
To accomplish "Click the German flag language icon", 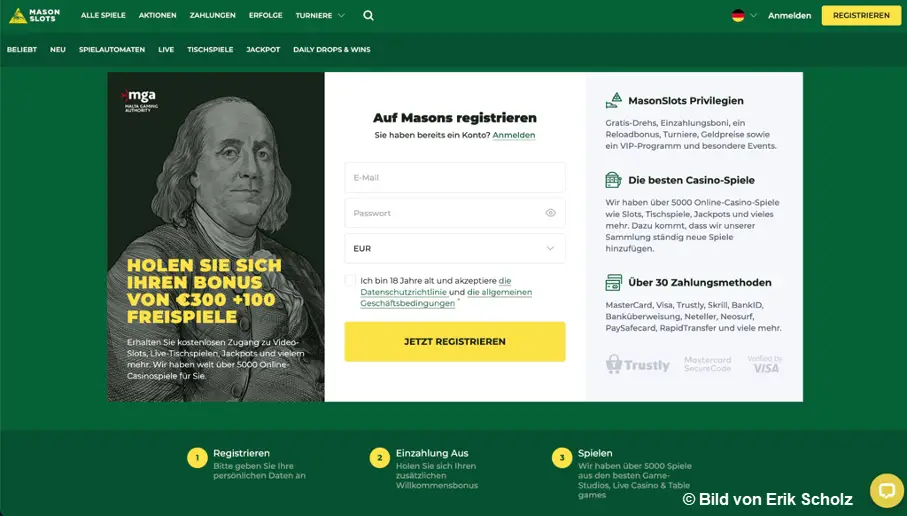I will [x=738, y=16].
